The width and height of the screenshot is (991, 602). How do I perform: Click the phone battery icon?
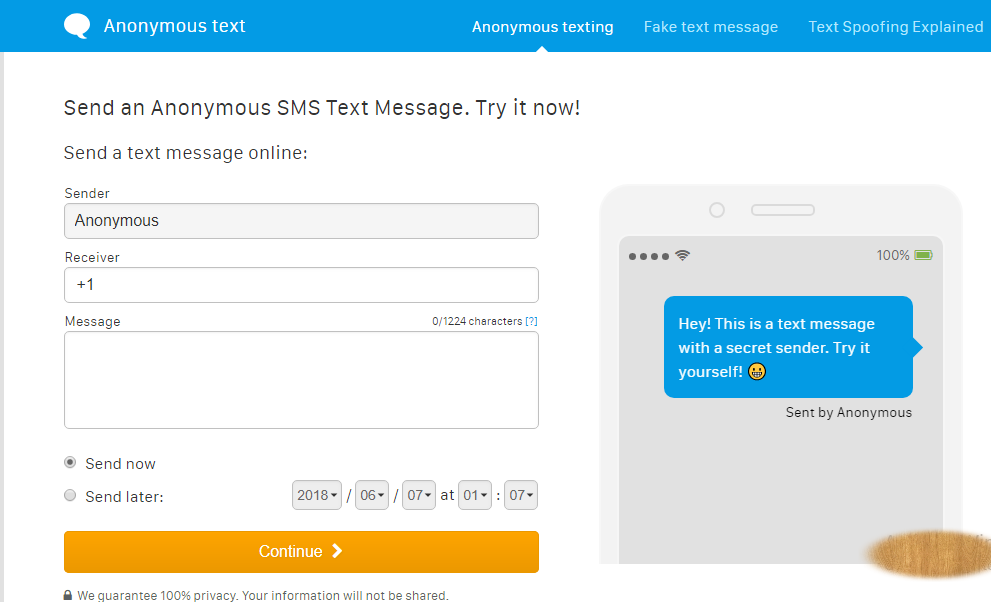pyautogui.click(x=923, y=255)
